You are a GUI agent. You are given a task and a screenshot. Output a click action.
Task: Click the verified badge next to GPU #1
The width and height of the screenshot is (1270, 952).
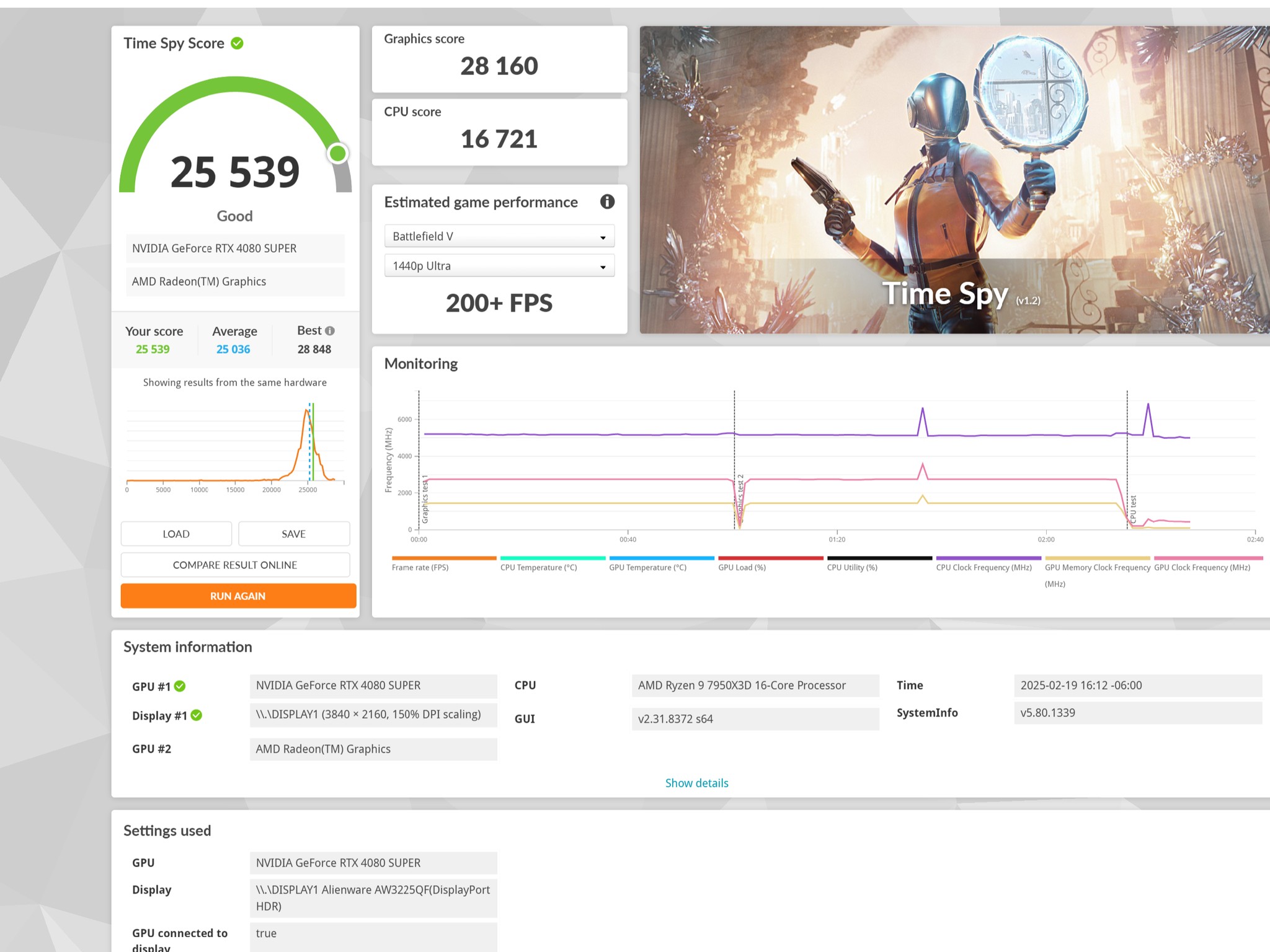(x=179, y=686)
